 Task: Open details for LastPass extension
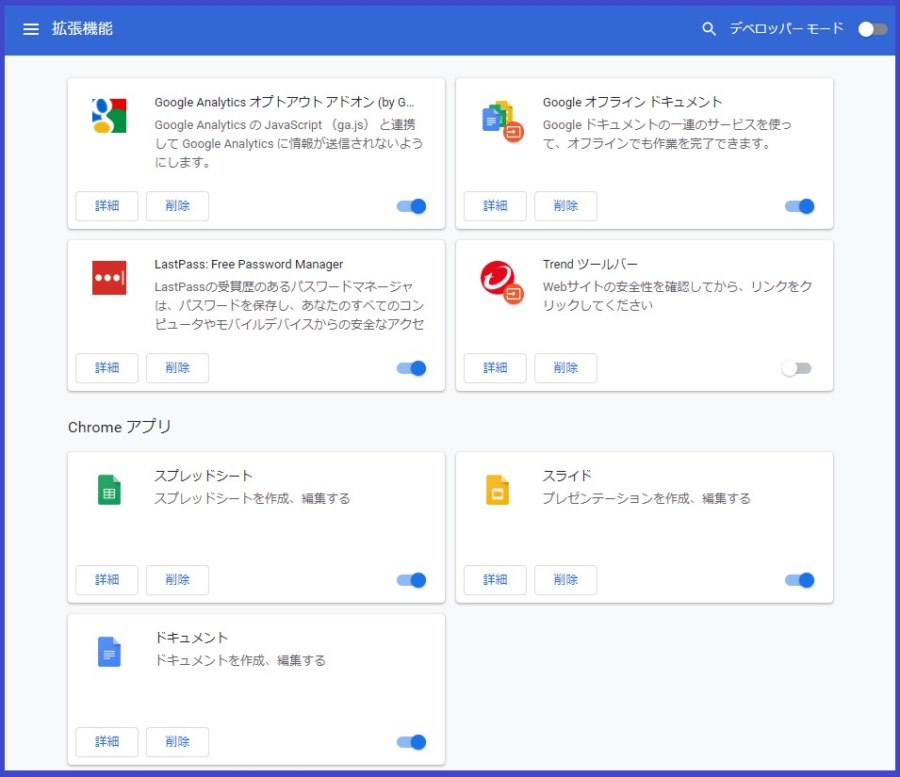pos(107,368)
